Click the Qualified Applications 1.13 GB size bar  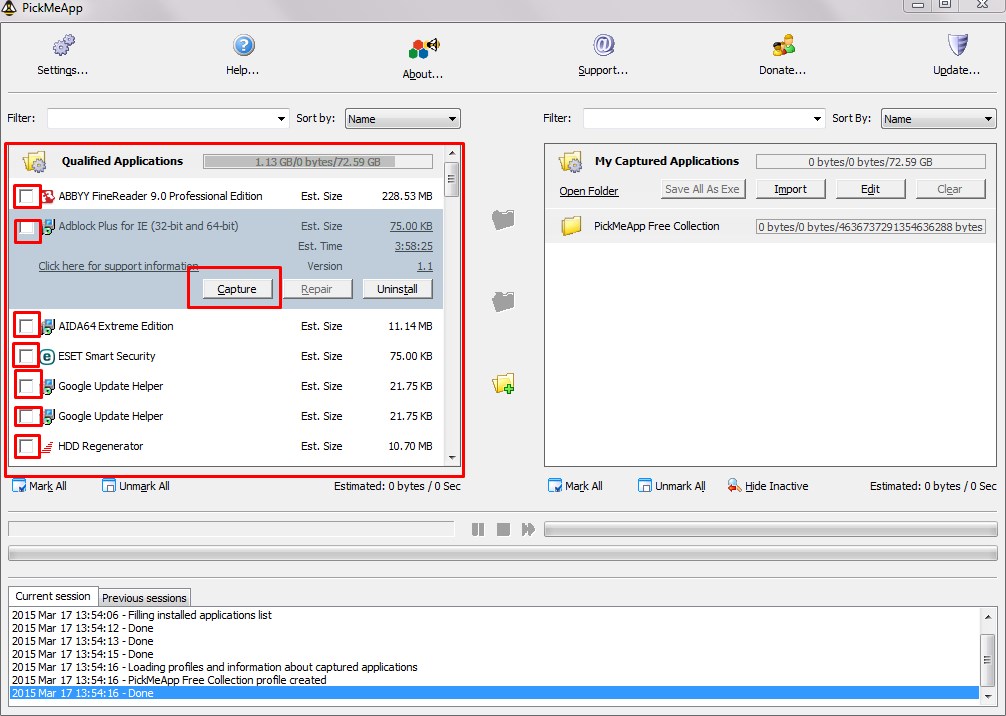(x=318, y=162)
